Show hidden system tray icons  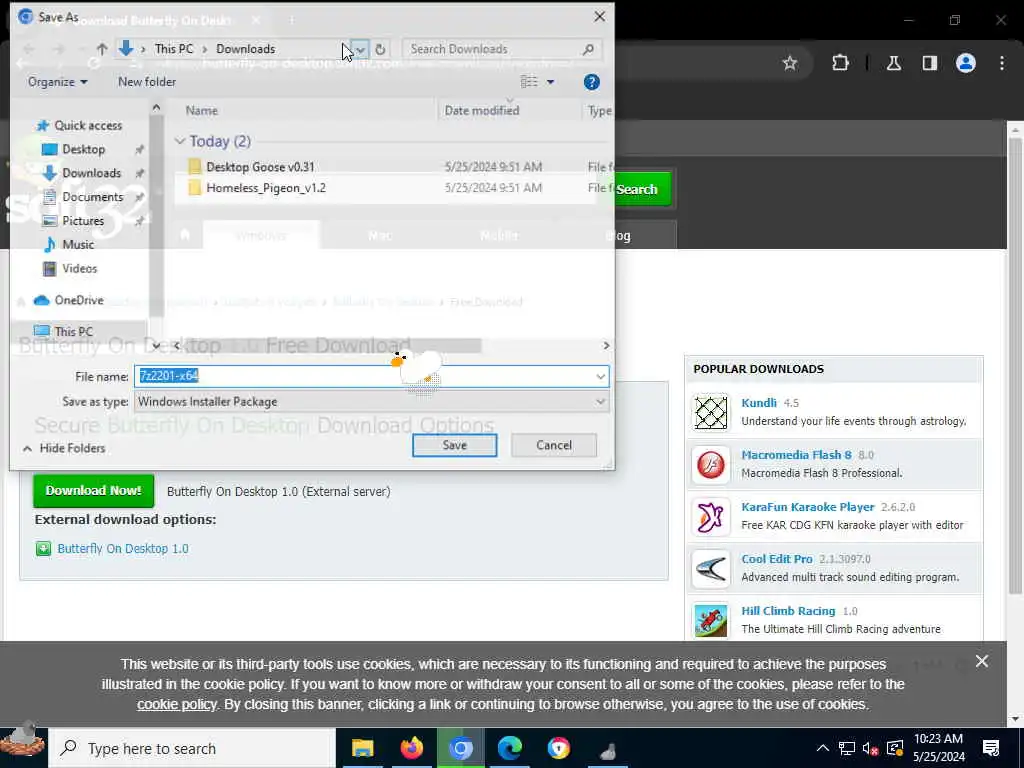pos(823,748)
